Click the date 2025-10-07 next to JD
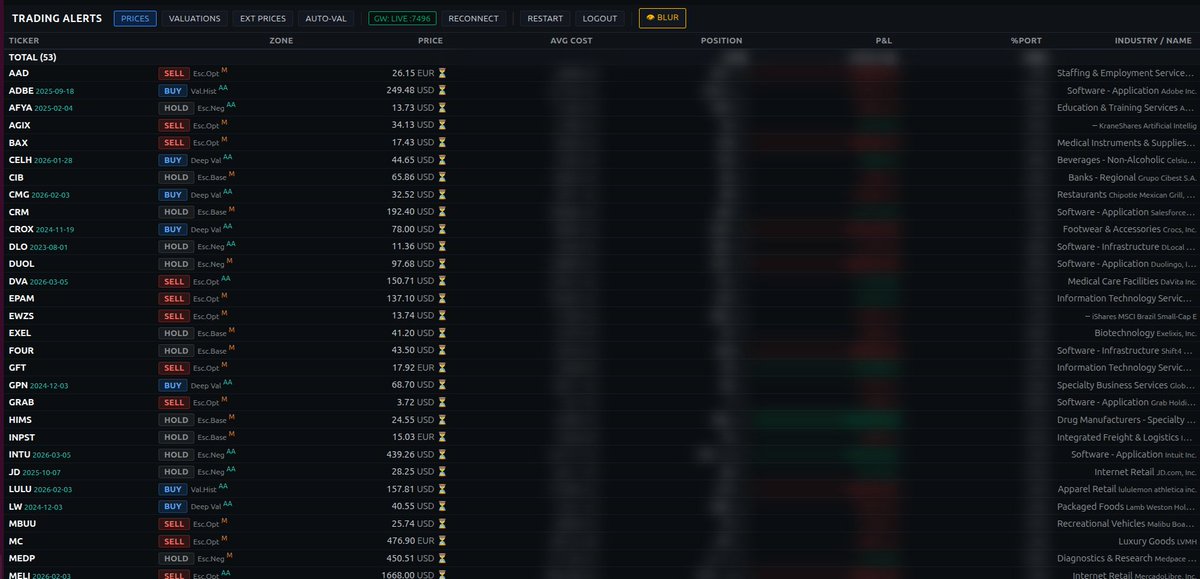This screenshot has height=579, width=1200. (x=42, y=472)
